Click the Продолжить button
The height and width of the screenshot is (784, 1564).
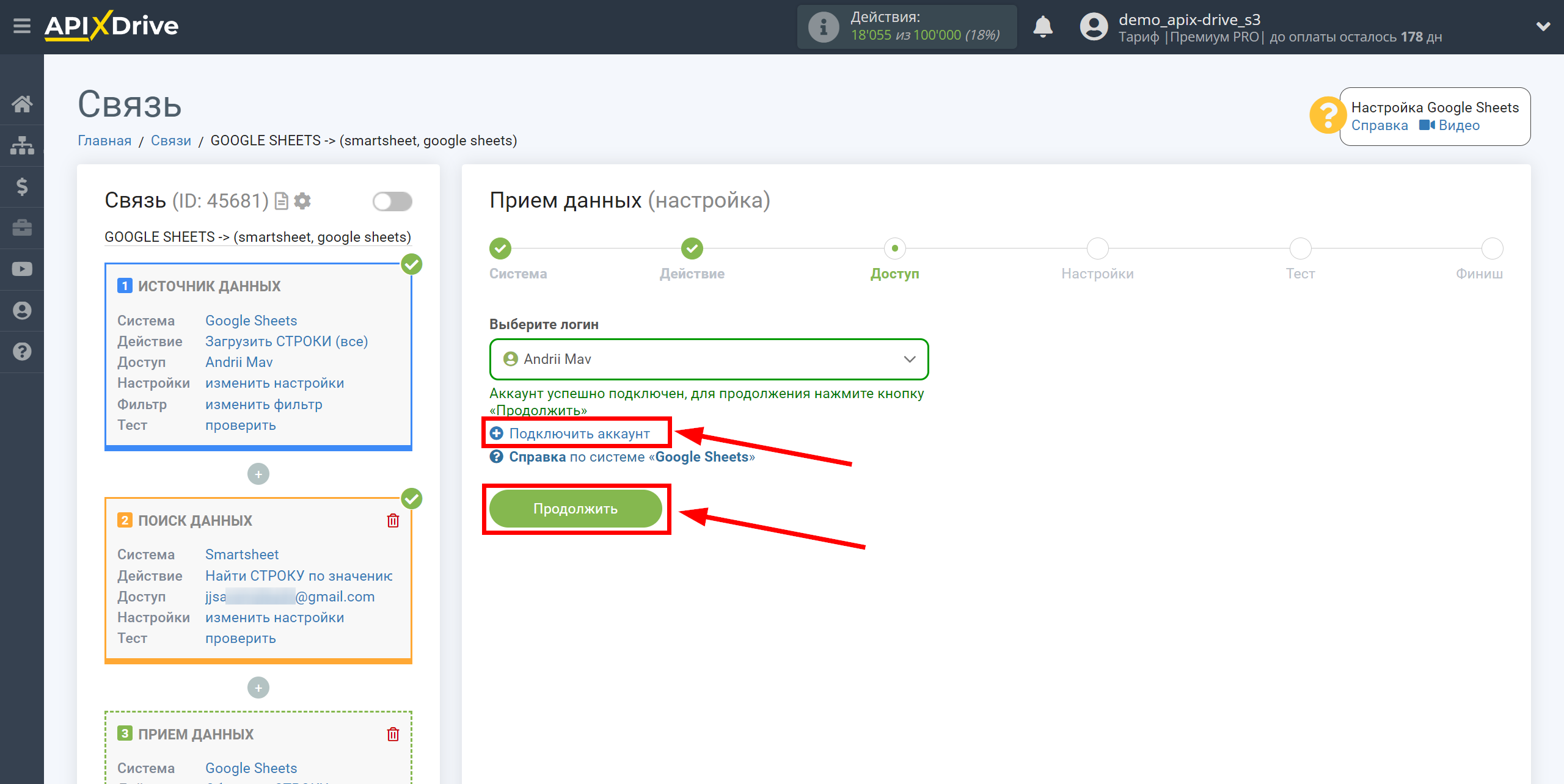pyautogui.click(x=576, y=509)
